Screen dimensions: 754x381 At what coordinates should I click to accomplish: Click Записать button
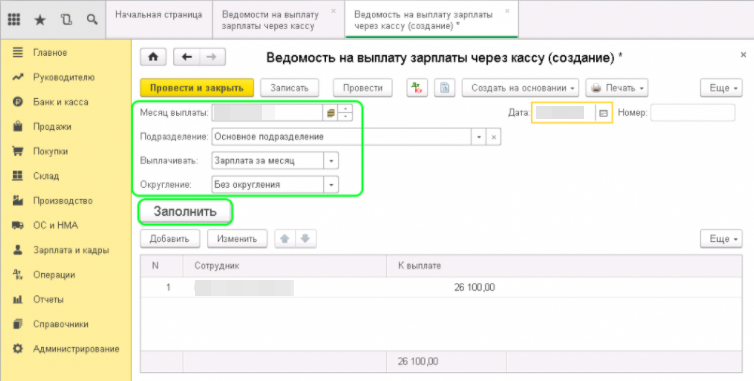coord(289,88)
